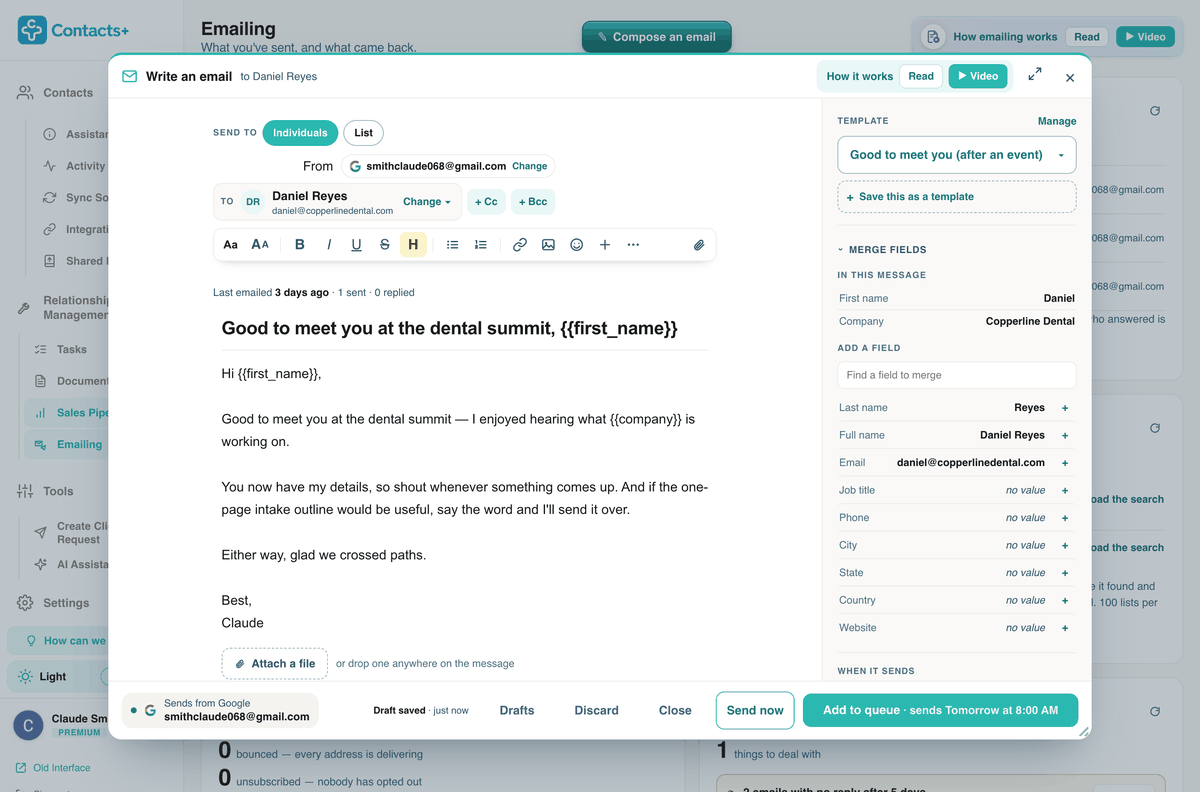Click the Contacts+ logo
Viewport: 1200px width, 792px height.
(72, 31)
